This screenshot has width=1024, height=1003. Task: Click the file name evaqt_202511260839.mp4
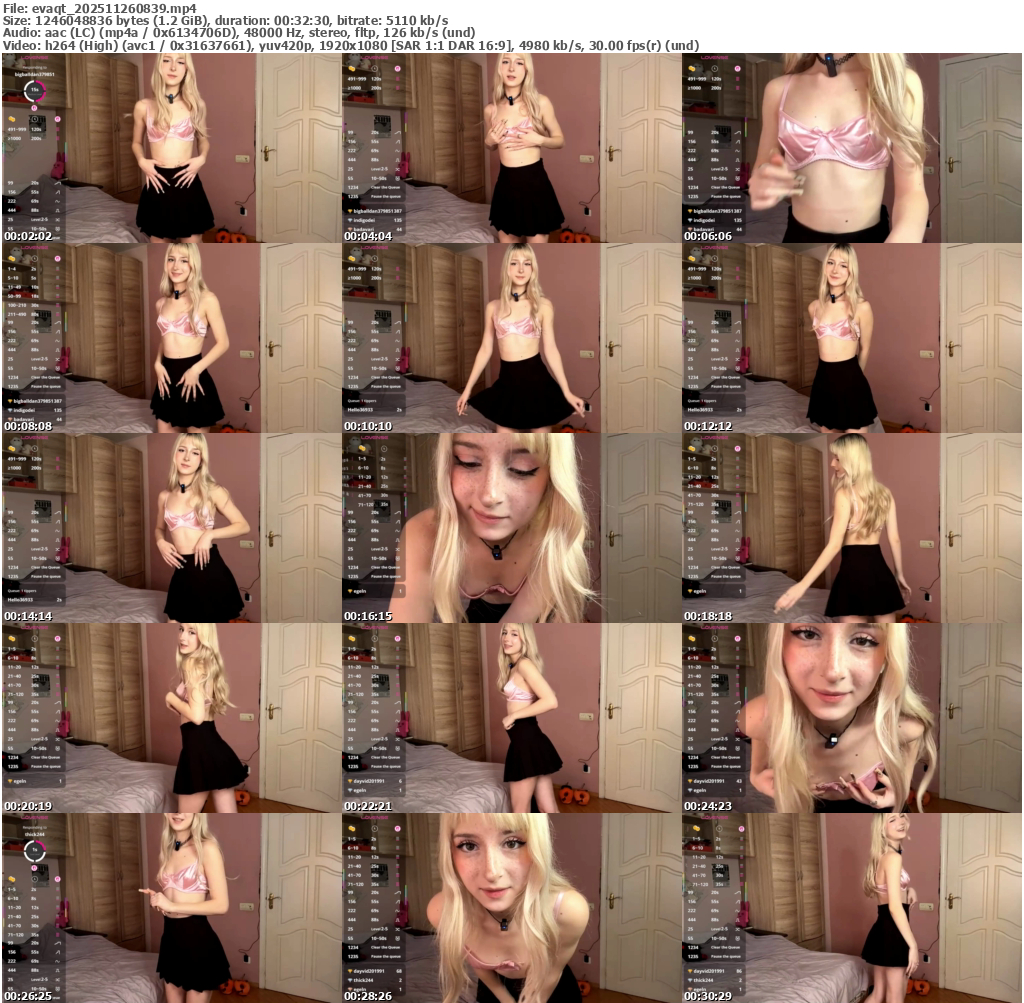click(115, 8)
